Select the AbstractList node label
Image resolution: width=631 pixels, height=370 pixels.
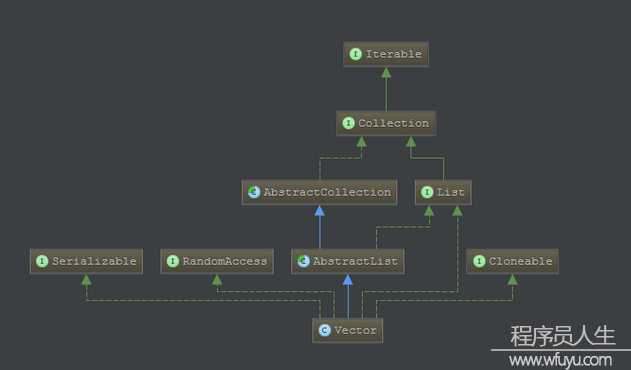click(355, 261)
